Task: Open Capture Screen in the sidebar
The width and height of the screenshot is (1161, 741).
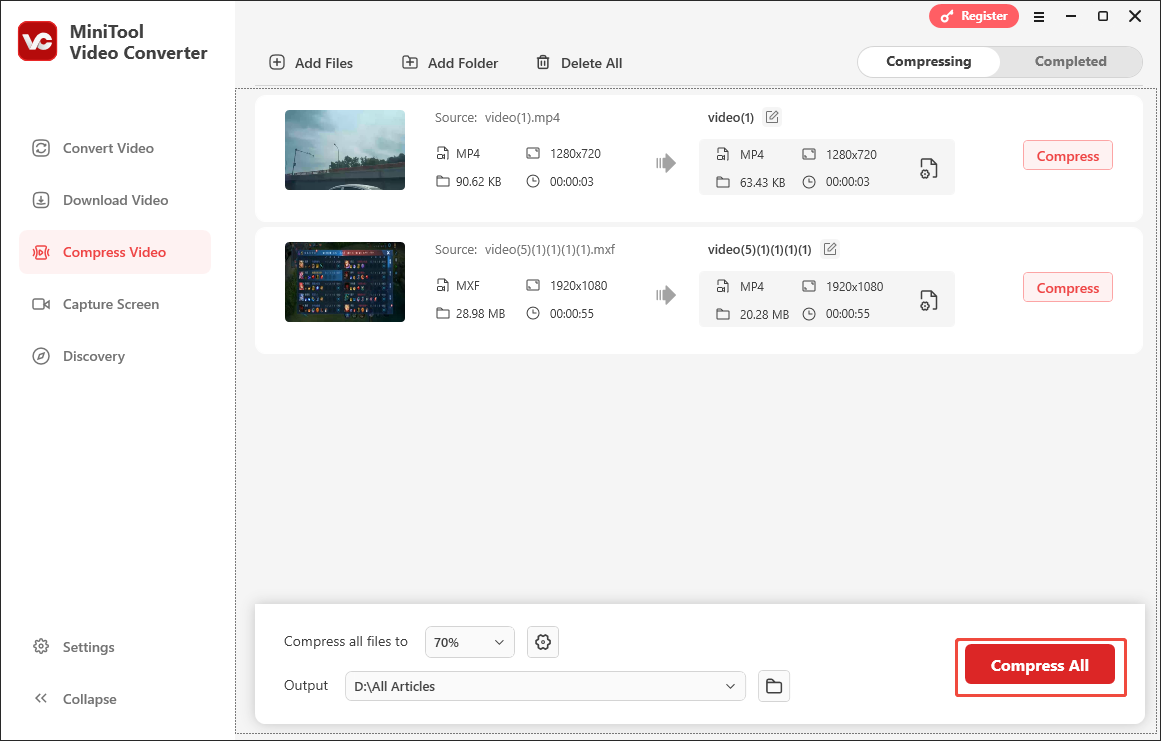Action: pos(115,304)
